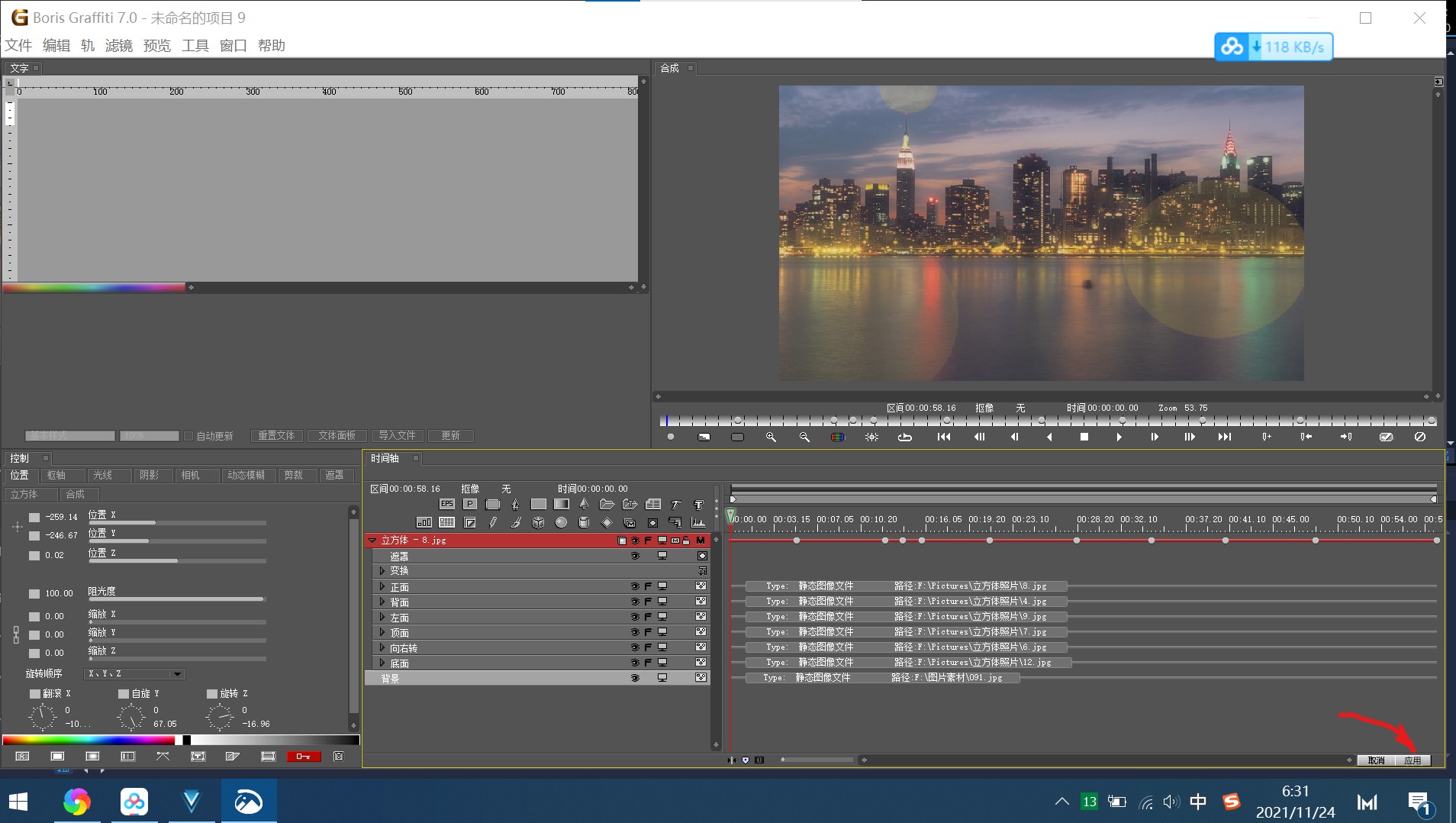This screenshot has width=1456, height=823.
Task: Expand the 顶面 track
Action: 382,632
